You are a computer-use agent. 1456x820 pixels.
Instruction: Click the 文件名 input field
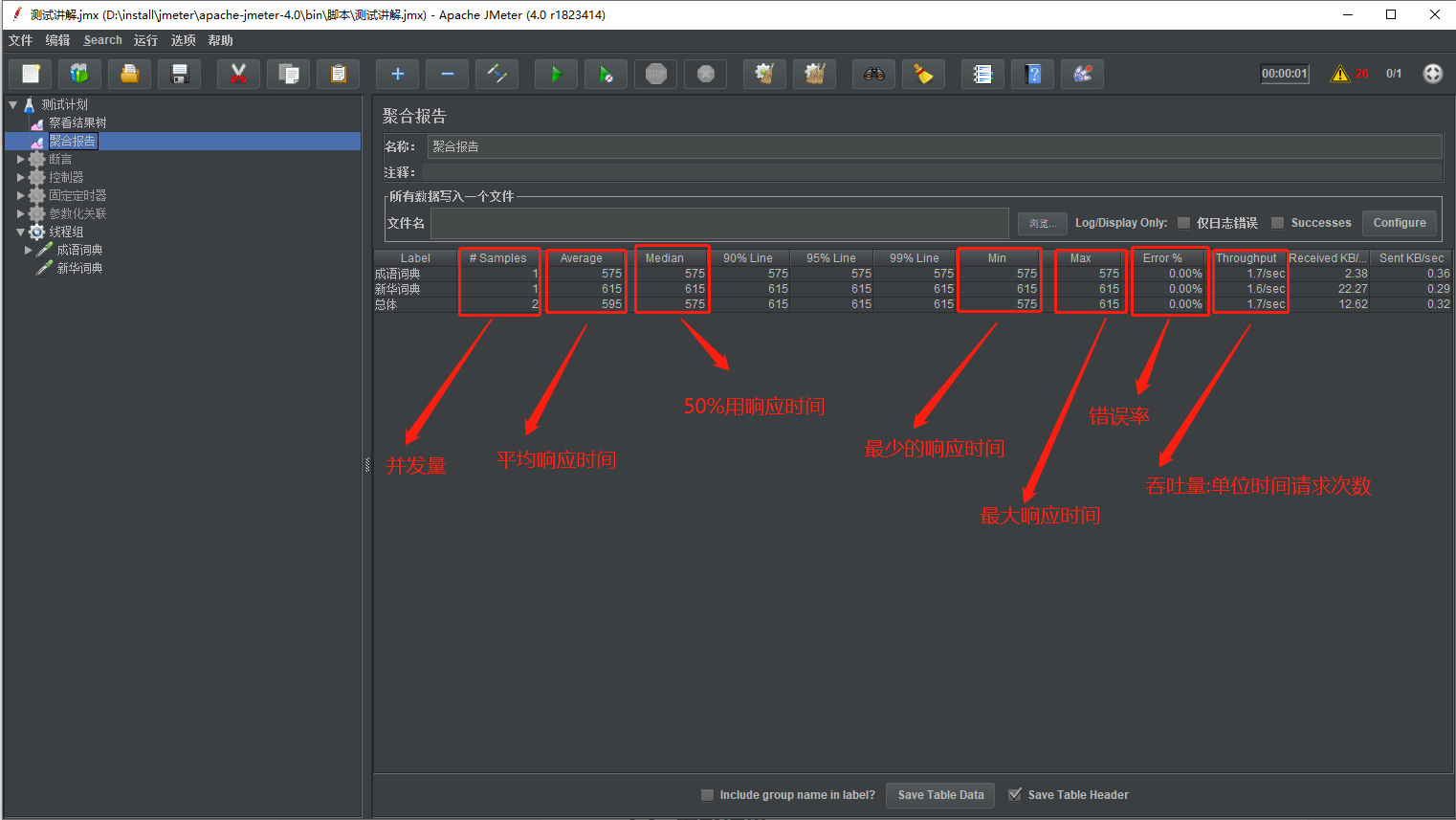pos(719,223)
